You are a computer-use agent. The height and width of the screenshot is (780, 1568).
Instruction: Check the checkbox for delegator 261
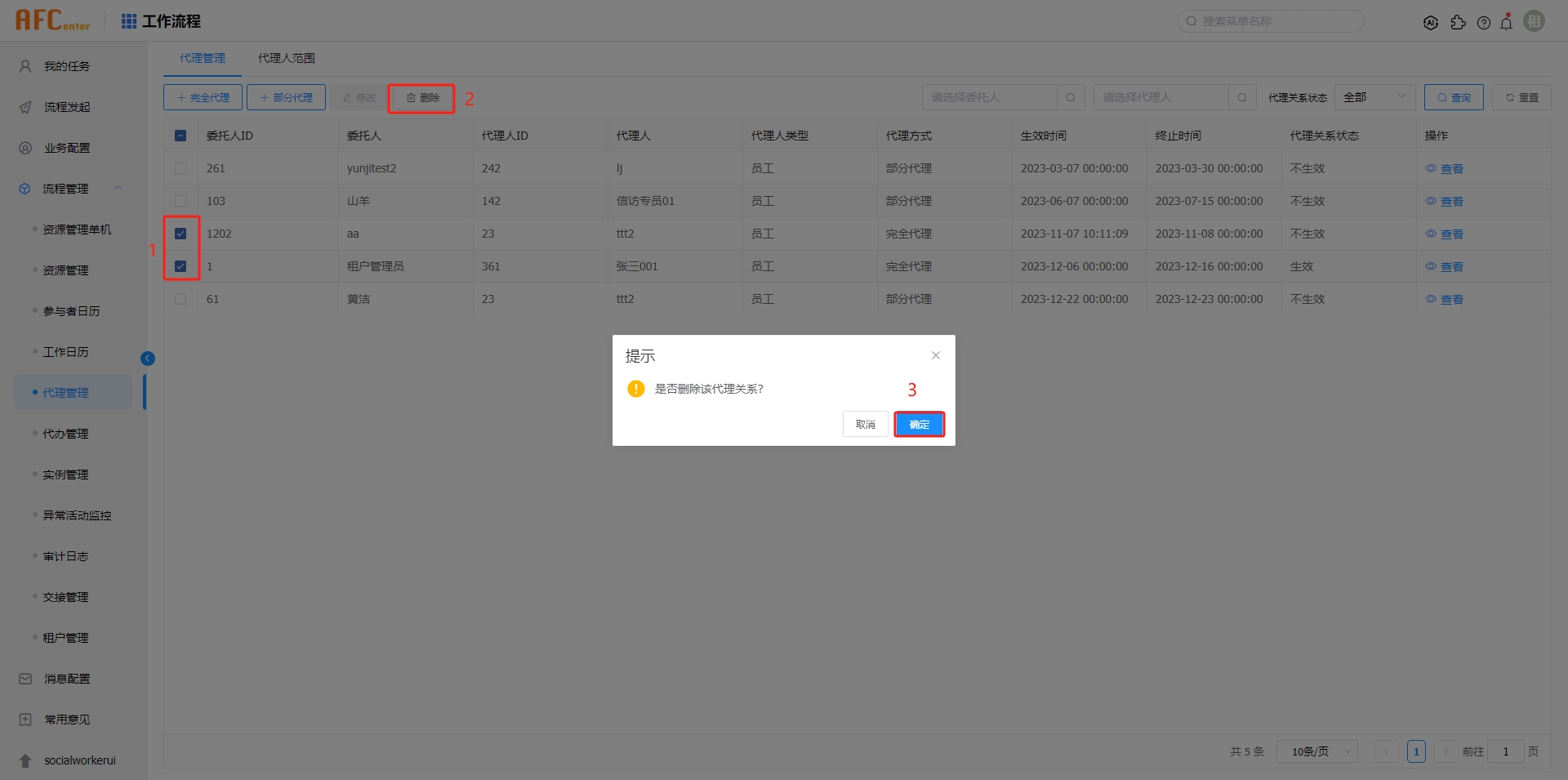tap(180, 168)
